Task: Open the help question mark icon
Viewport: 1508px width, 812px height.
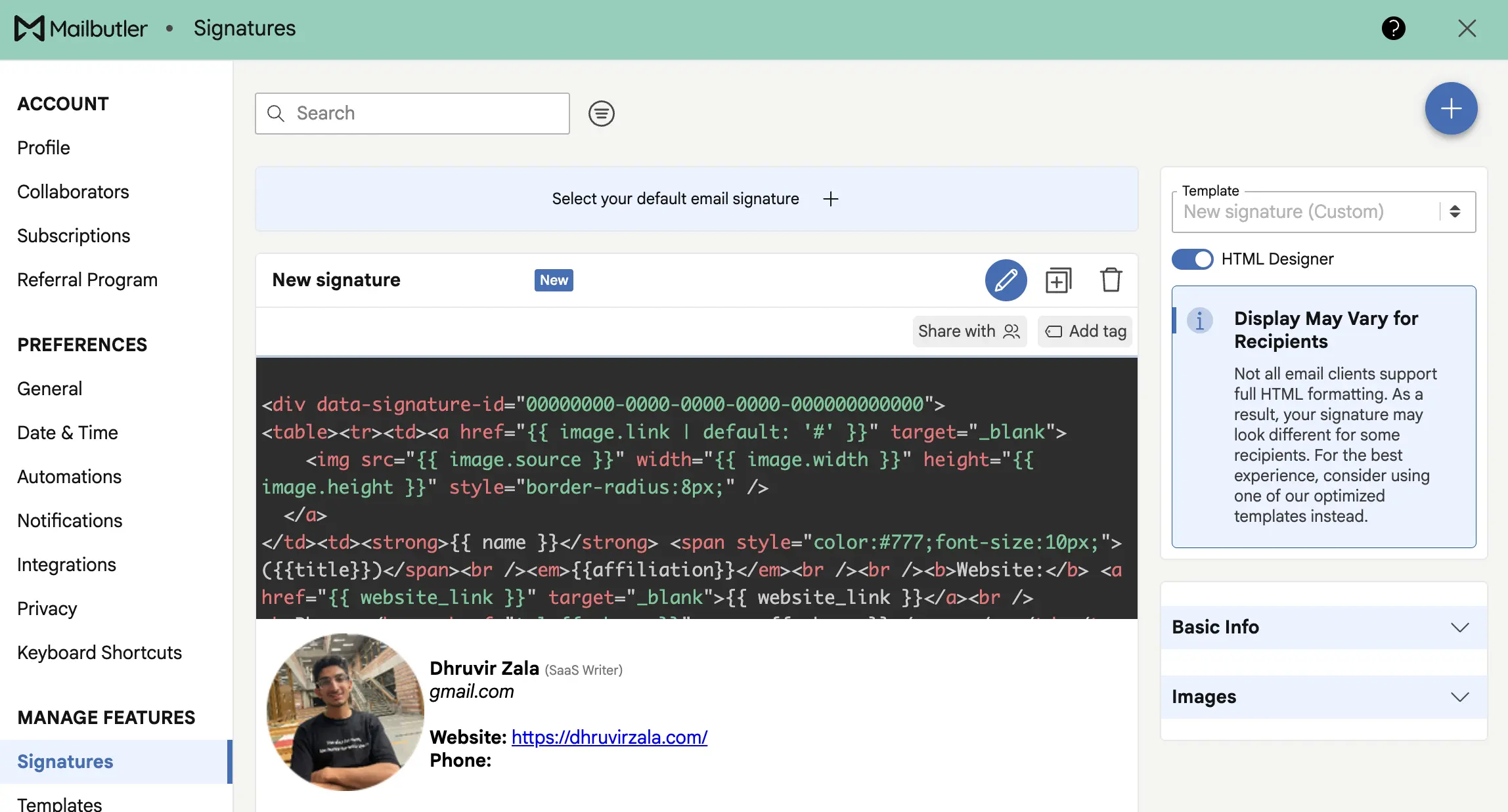Action: click(1393, 28)
